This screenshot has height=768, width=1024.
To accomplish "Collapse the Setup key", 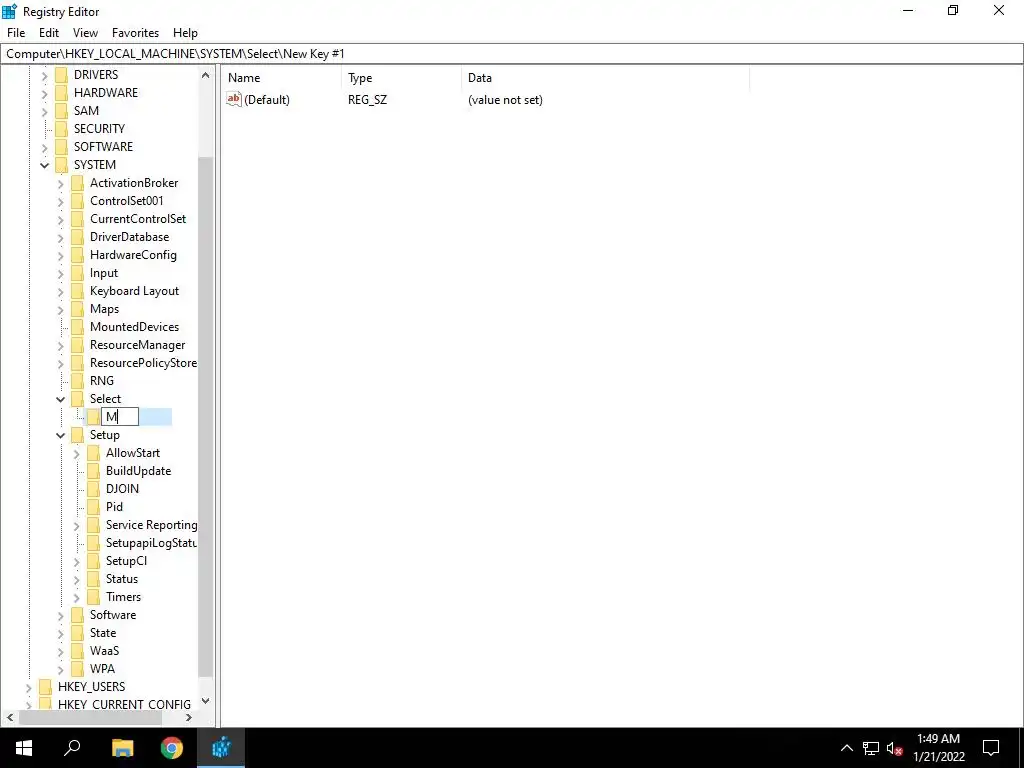I will 61,435.
